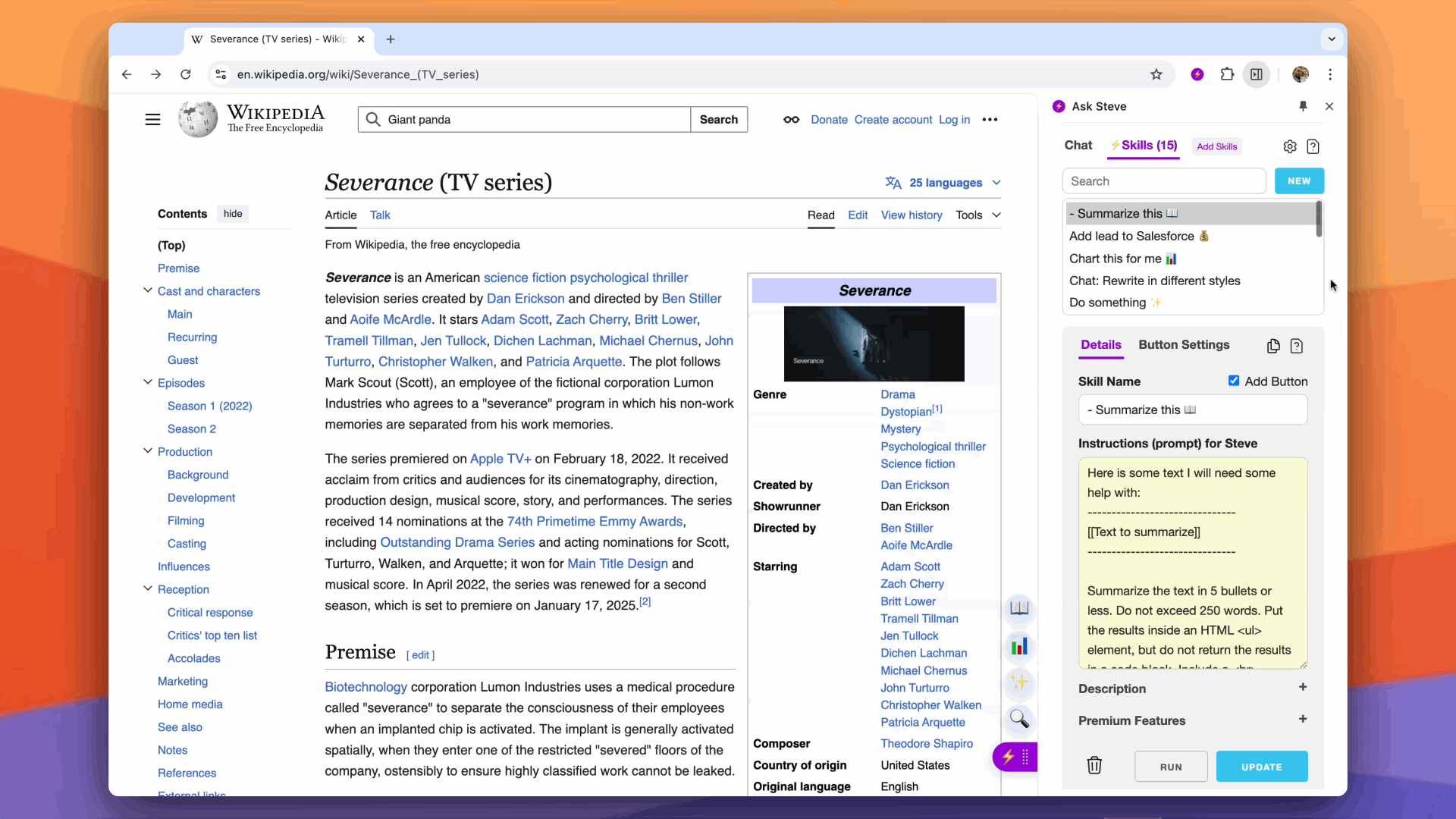The width and height of the screenshot is (1456, 819).
Task: Click the floating bar chart icon
Action: click(1019, 646)
